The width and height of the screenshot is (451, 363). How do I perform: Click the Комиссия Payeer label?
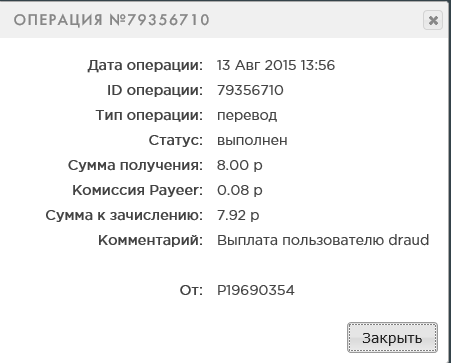137,190
